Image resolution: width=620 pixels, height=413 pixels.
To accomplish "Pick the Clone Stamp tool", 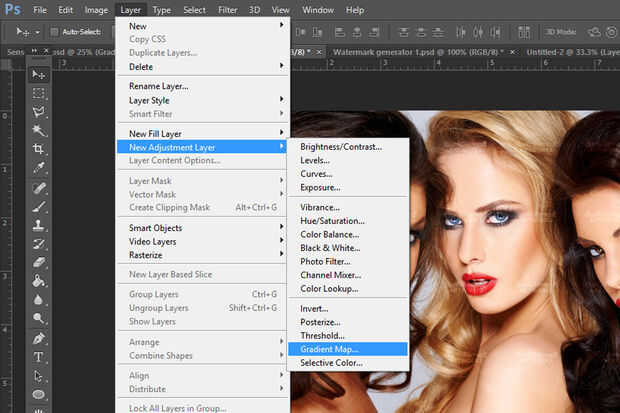I will [x=39, y=225].
